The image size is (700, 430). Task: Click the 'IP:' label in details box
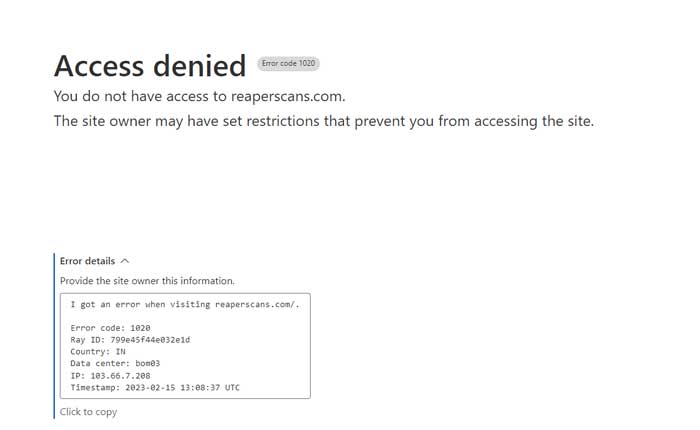78,376
